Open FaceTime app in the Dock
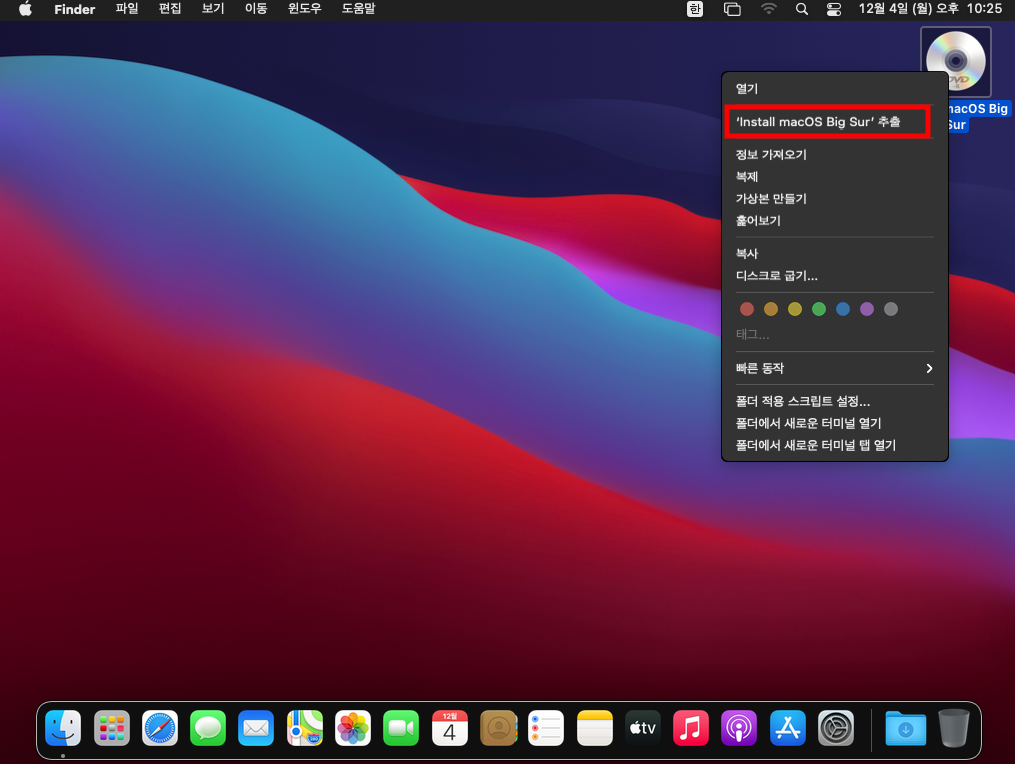This screenshot has width=1015, height=764. pos(401,728)
